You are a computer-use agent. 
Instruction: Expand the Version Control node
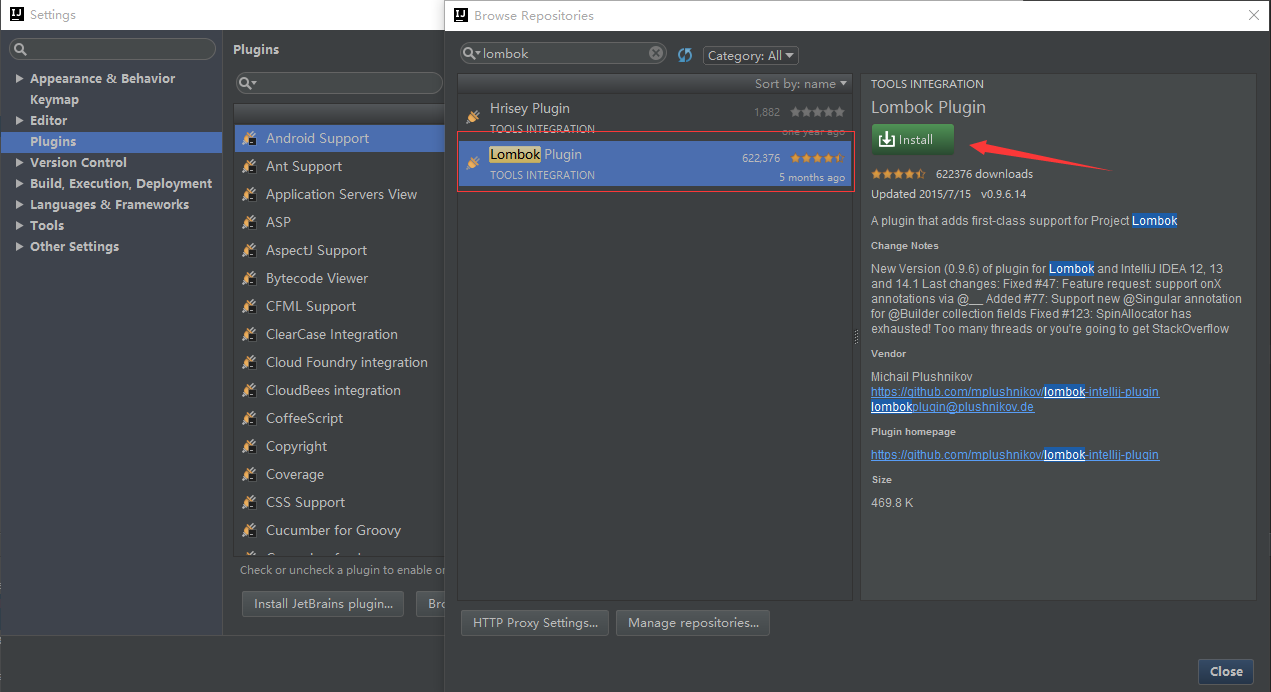tap(19, 163)
